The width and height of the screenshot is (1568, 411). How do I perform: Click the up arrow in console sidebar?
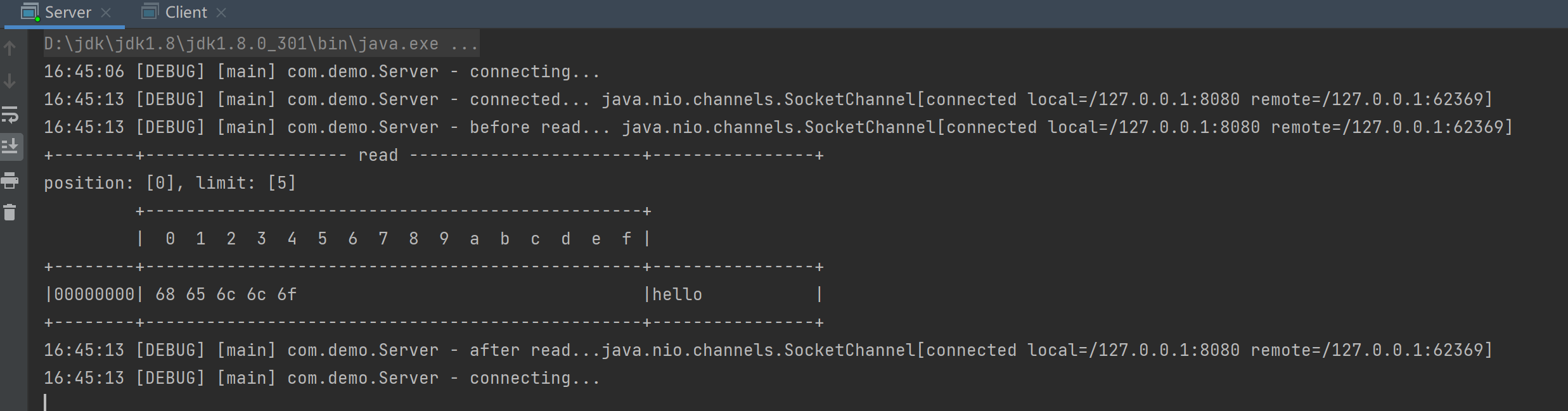pos(10,48)
